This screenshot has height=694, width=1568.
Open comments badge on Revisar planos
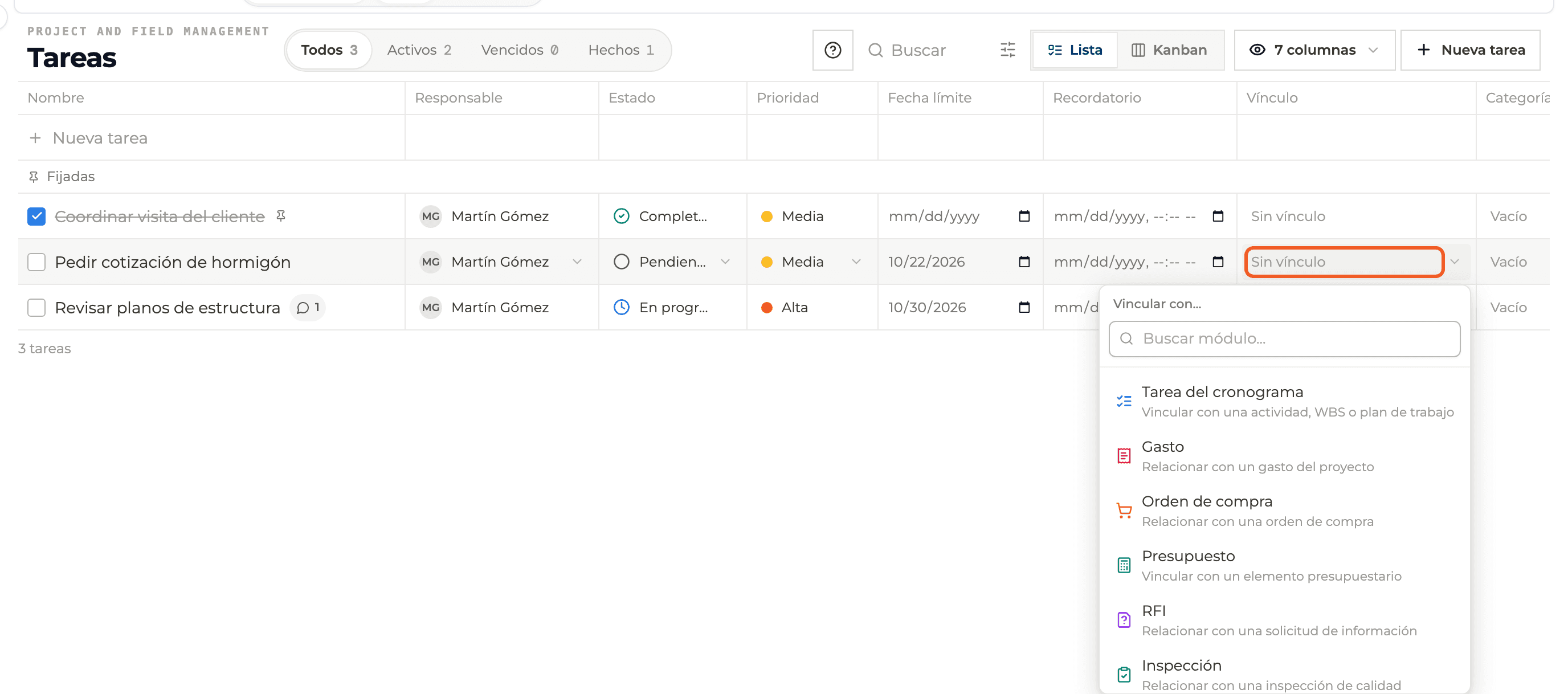coord(308,308)
